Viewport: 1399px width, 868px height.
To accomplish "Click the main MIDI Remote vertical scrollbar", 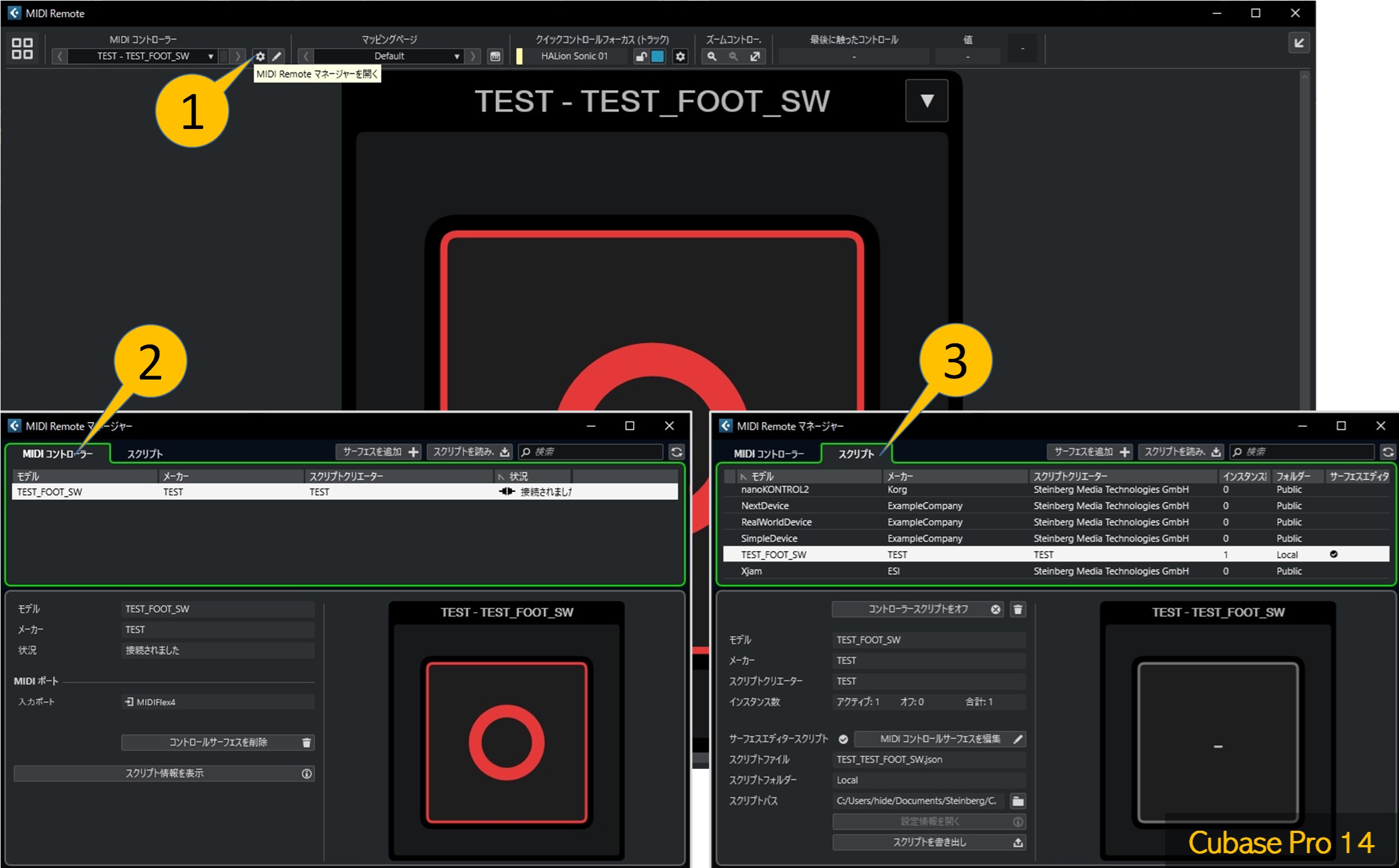I will pyautogui.click(x=1304, y=241).
